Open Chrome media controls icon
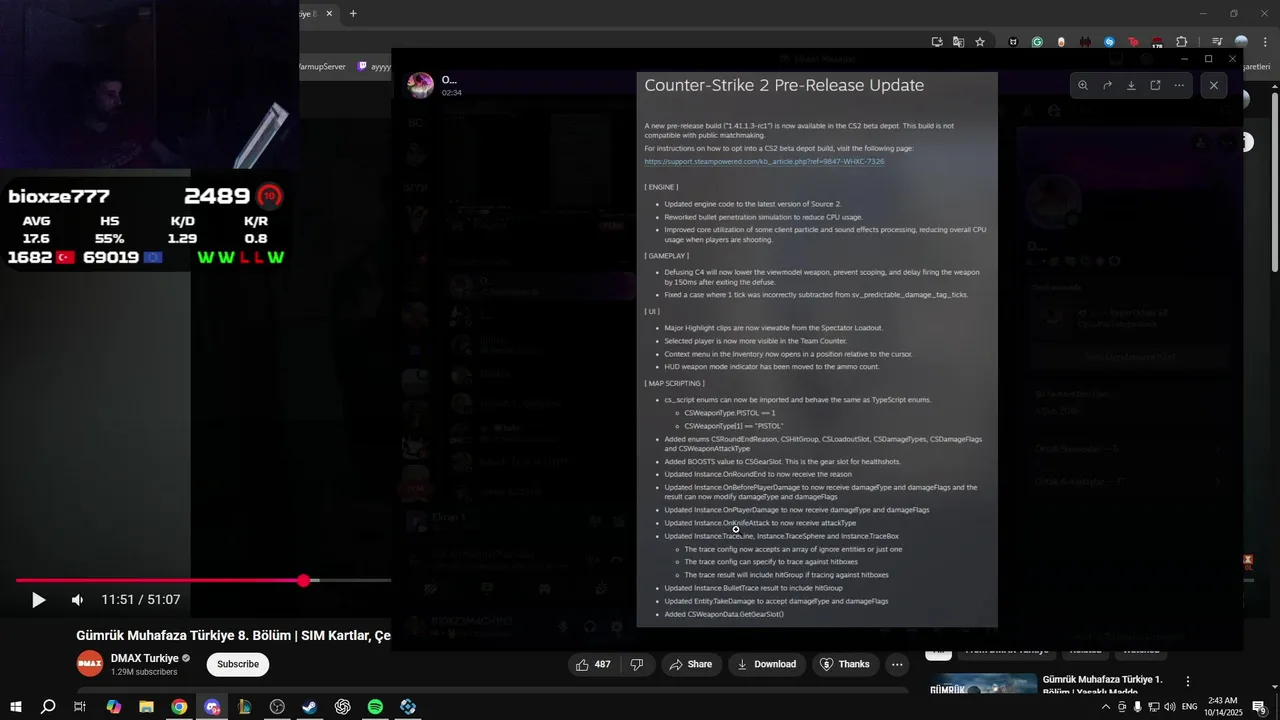1280x720 pixels. 1217,42
